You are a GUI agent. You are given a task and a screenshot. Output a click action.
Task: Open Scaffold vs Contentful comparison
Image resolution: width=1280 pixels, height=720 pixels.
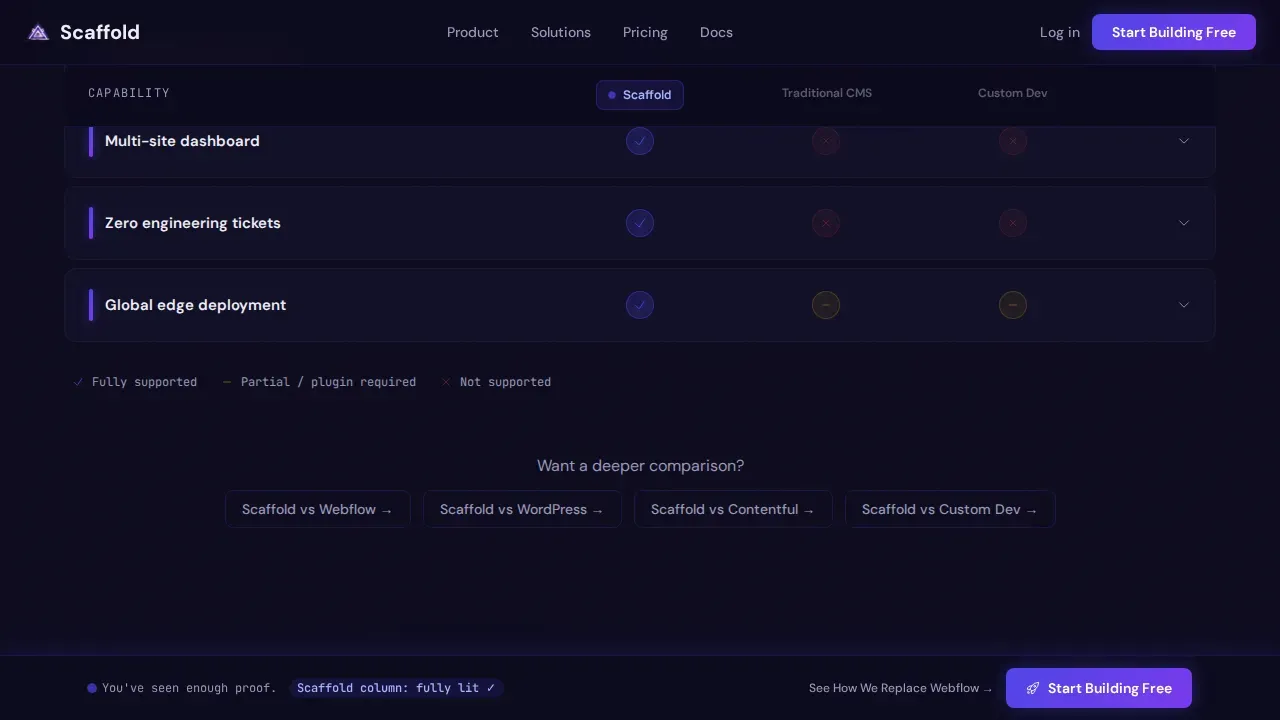coord(733,509)
